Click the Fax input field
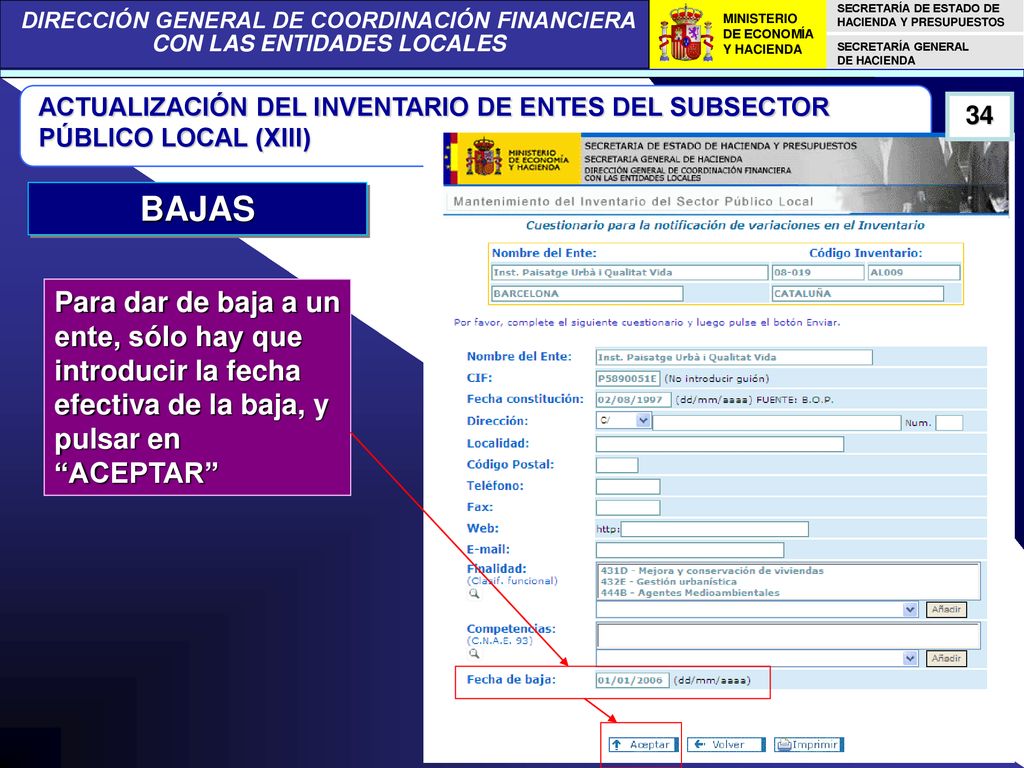Viewport: 1024px width, 768px height. click(x=628, y=507)
